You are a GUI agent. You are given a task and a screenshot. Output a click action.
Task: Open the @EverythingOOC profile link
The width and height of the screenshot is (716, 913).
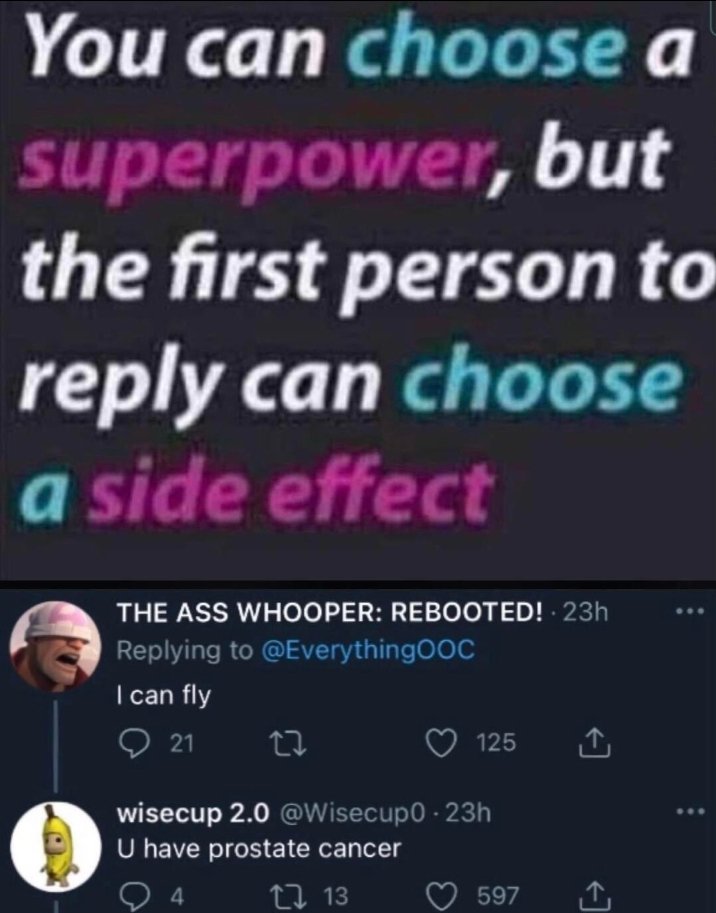click(369, 650)
